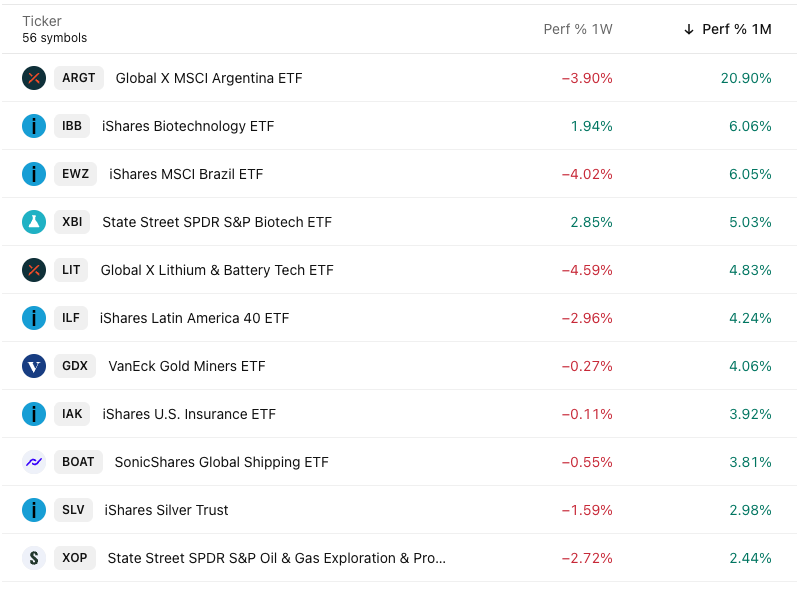
Task: Click the VanEck logo next to GDX
Action: tap(34, 366)
